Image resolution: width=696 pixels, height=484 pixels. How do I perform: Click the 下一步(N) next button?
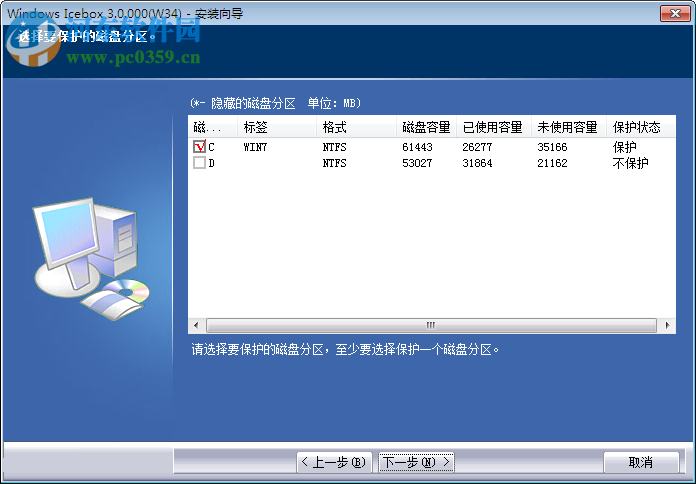416,462
